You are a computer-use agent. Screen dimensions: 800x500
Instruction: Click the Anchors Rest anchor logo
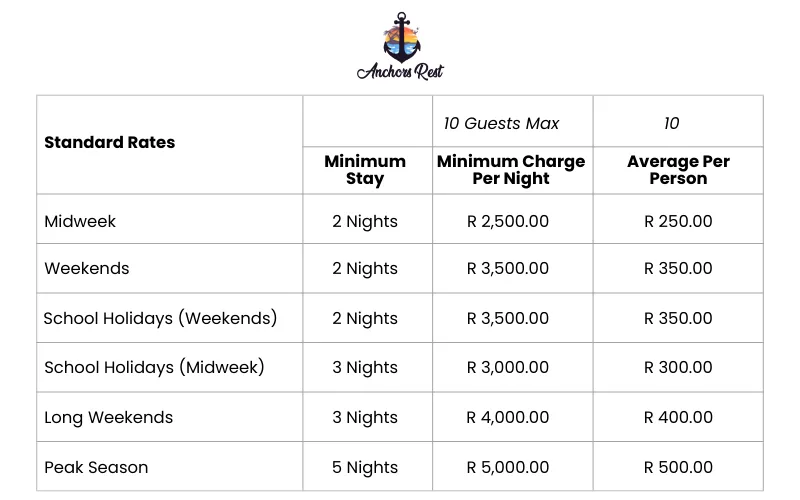click(x=402, y=37)
